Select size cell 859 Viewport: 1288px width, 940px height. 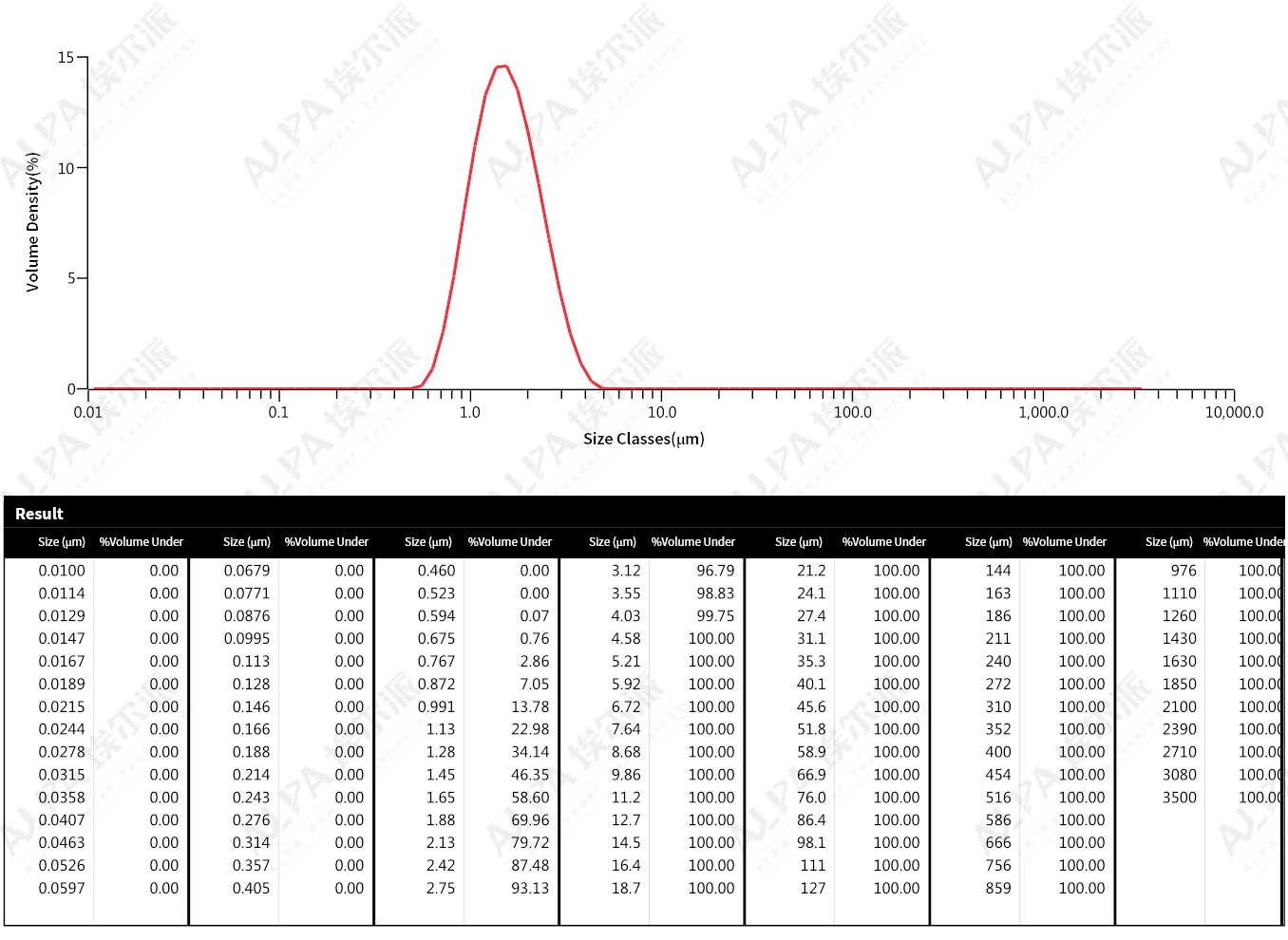click(x=998, y=889)
